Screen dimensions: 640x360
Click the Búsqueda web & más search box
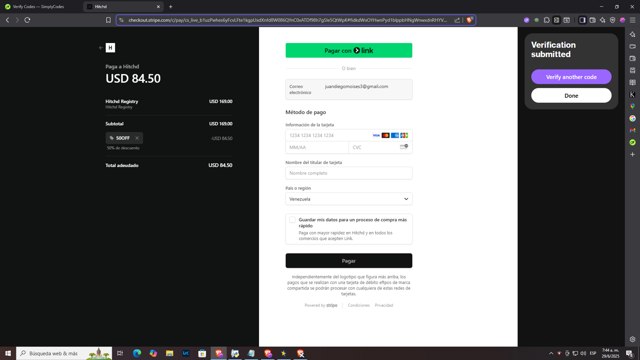(64, 353)
